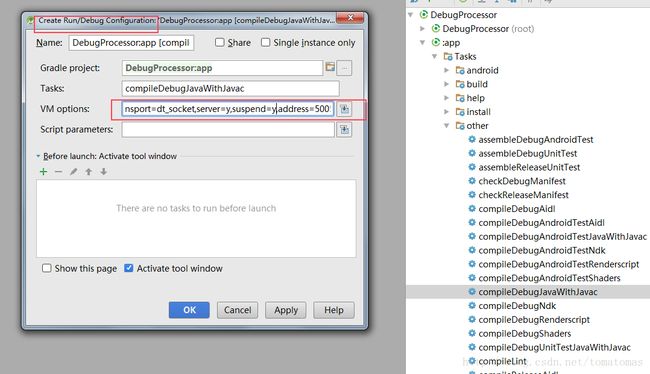Click the DebugProcessor root Gradle icon
The image size is (650, 374).
click(424, 15)
